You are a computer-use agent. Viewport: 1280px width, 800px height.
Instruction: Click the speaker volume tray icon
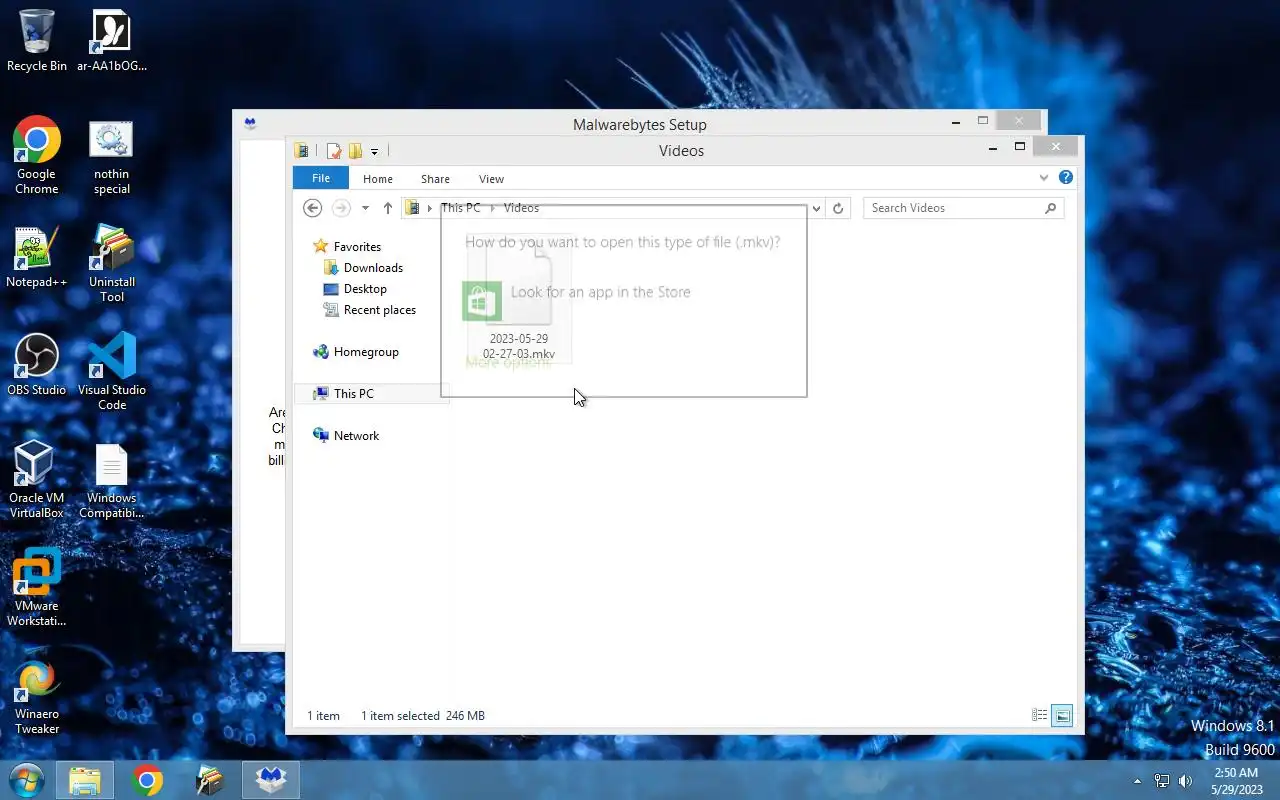pyautogui.click(x=1186, y=781)
